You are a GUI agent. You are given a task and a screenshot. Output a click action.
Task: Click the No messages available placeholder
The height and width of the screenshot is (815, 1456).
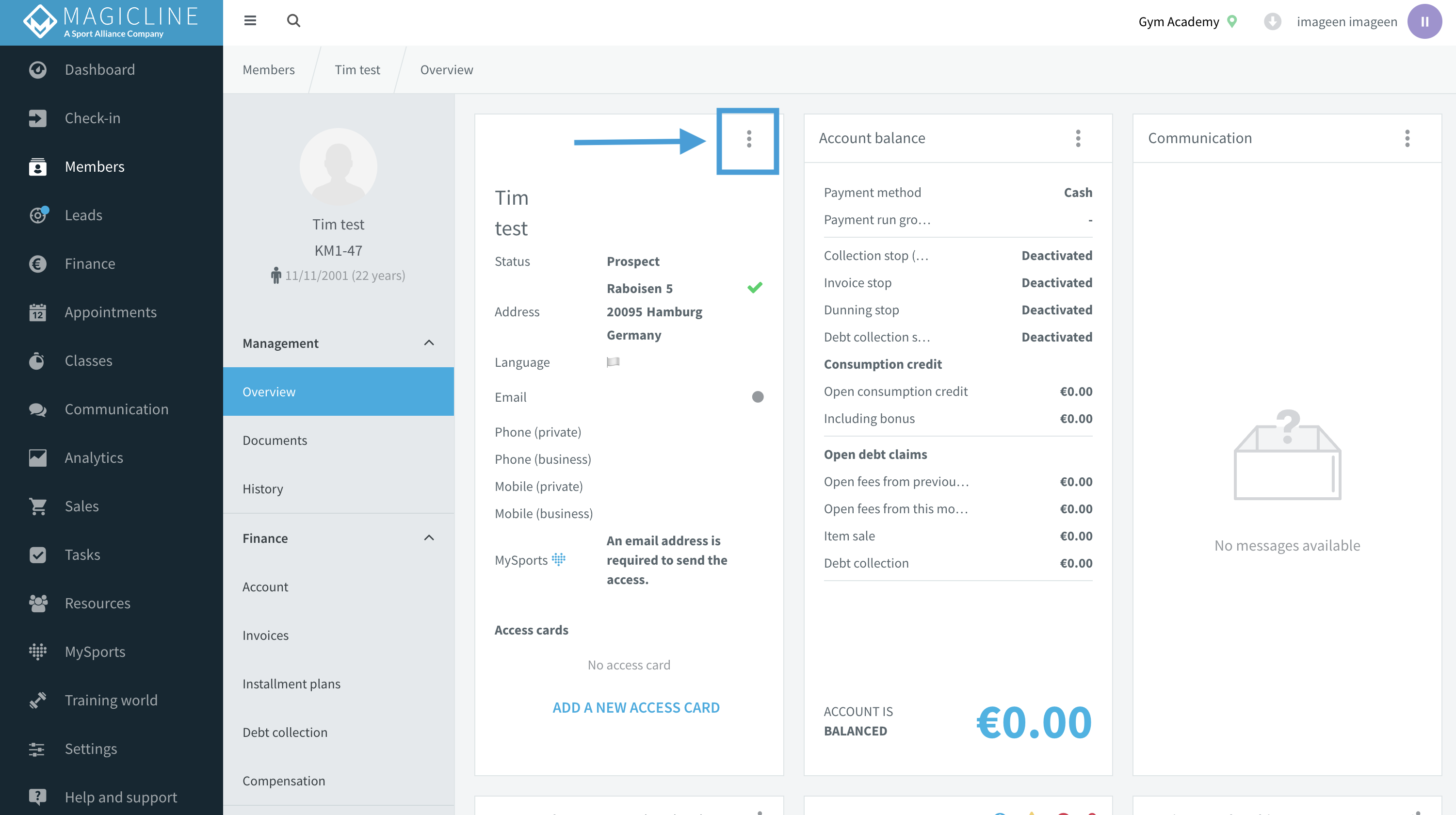pyautogui.click(x=1287, y=545)
